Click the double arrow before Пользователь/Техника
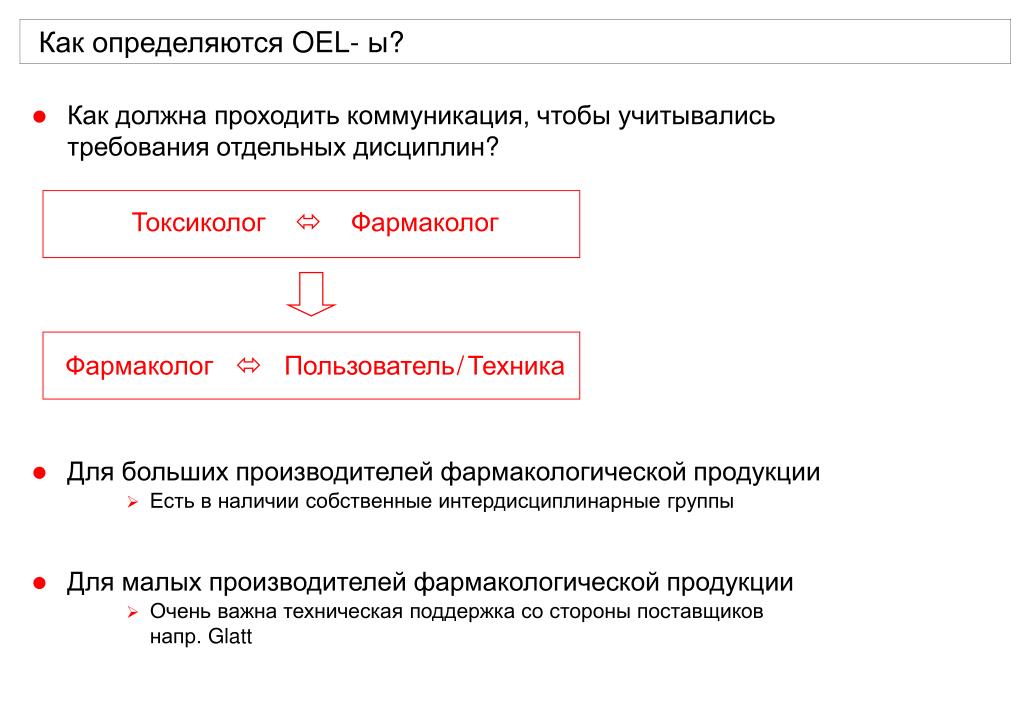The width and height of the screenshot is (1024, 709). [x=248, y=366]
